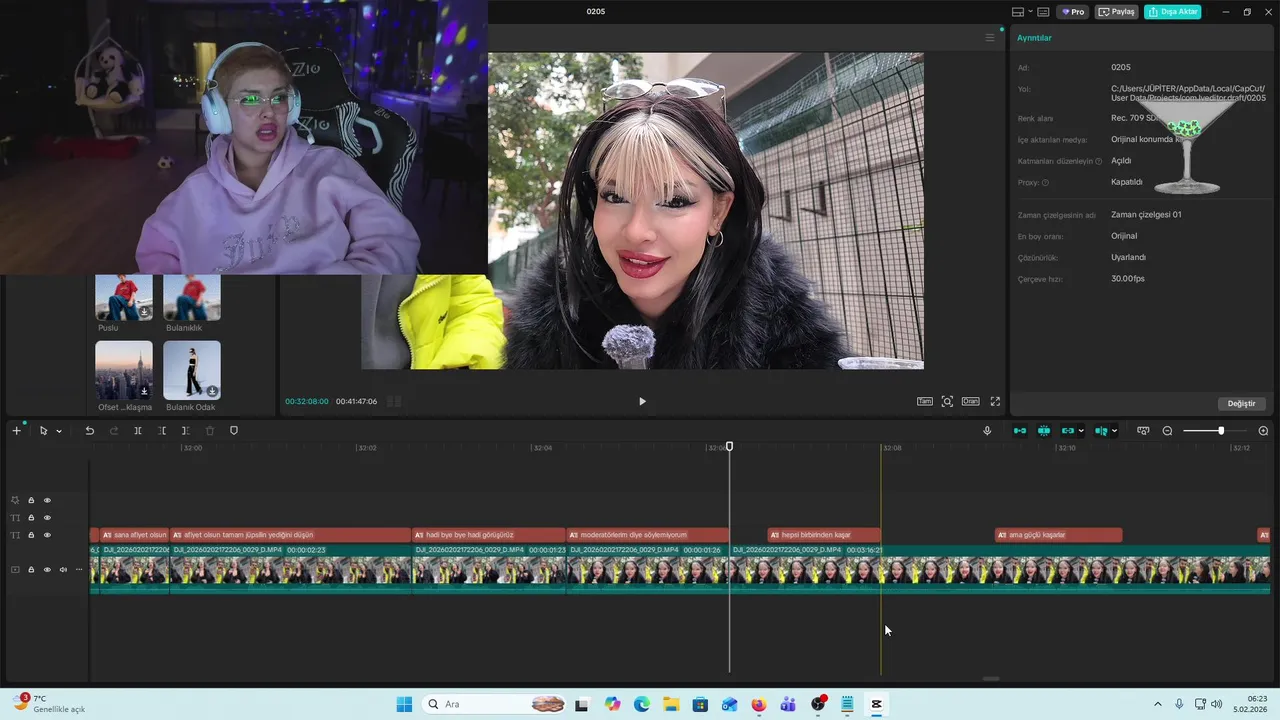Click the main video track cover icon
1280x720 pixels.
(15, 570)
